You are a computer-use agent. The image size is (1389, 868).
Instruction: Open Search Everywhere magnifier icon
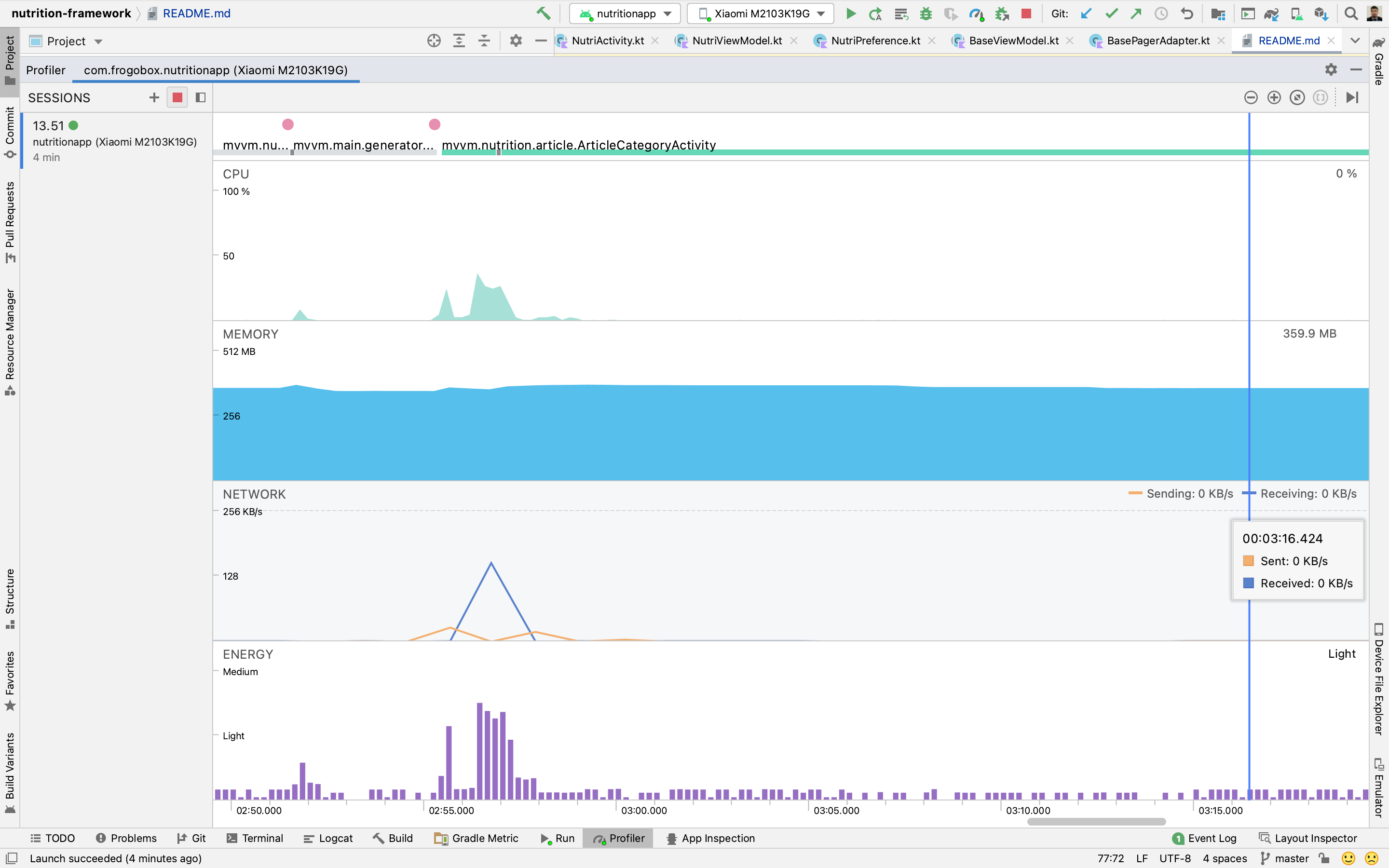click(1350, 13)
